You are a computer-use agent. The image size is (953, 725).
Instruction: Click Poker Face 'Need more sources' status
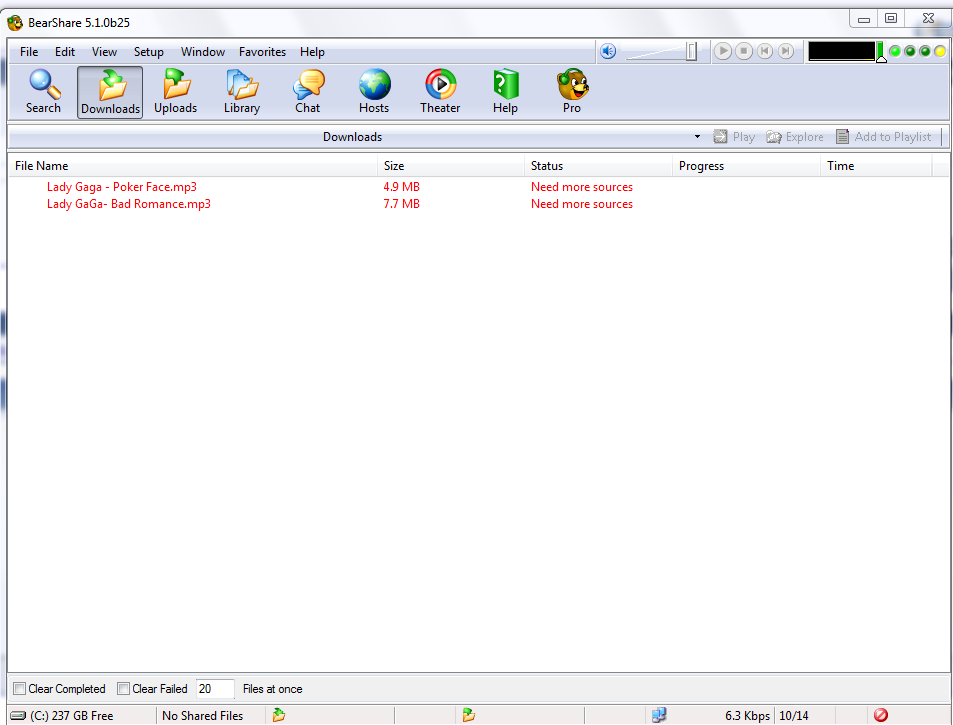[582, 187]
